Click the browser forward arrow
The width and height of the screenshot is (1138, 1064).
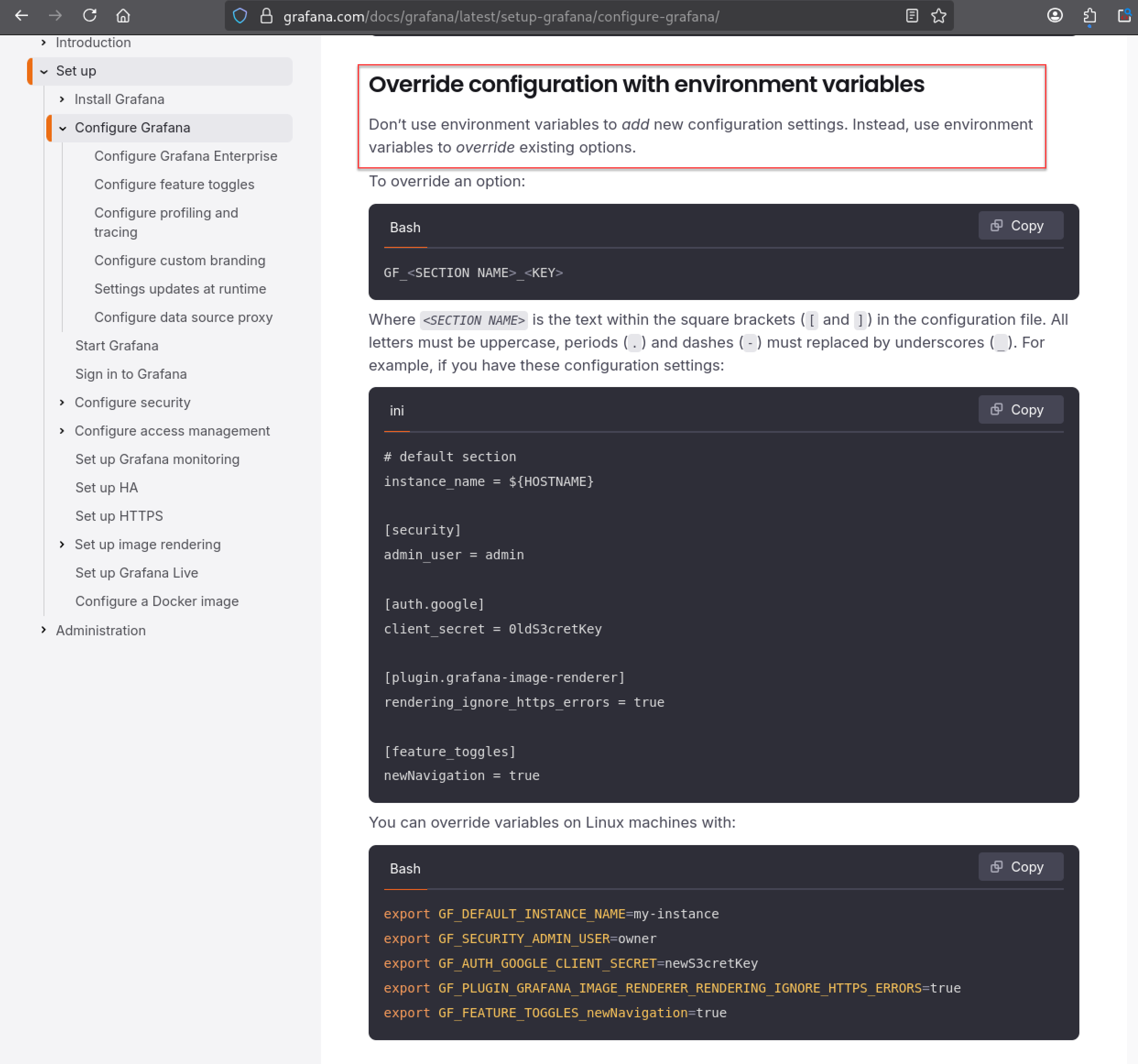[x=55, y=16]
